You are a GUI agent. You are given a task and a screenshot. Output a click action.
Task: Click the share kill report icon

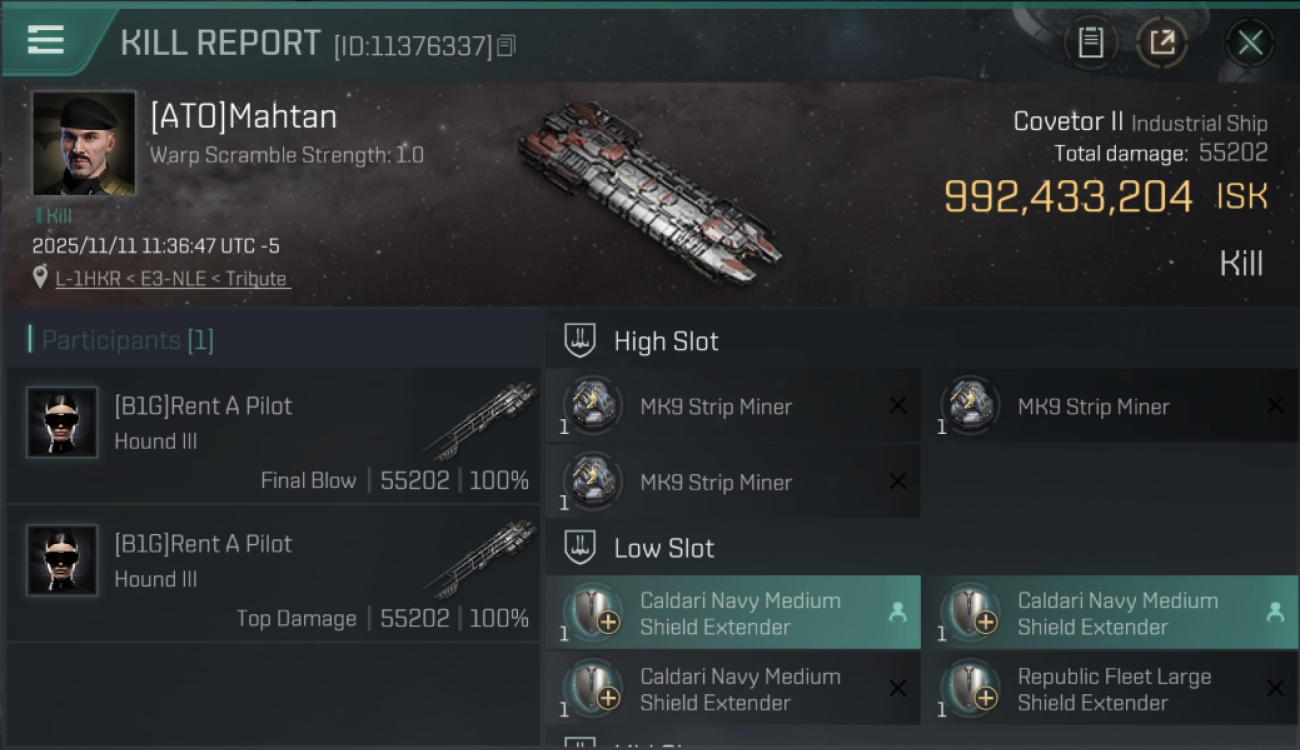[x=1162, y=42]
